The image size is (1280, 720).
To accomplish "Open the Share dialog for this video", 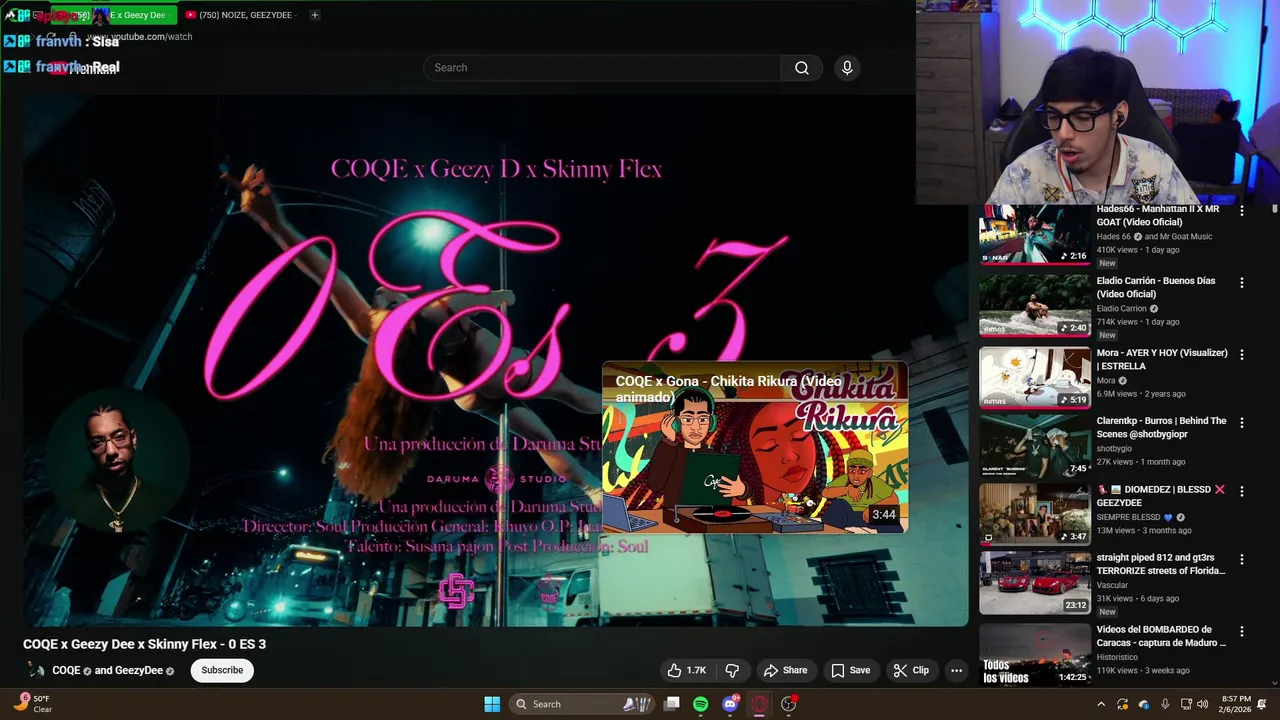I will click(x=785, y=670).
